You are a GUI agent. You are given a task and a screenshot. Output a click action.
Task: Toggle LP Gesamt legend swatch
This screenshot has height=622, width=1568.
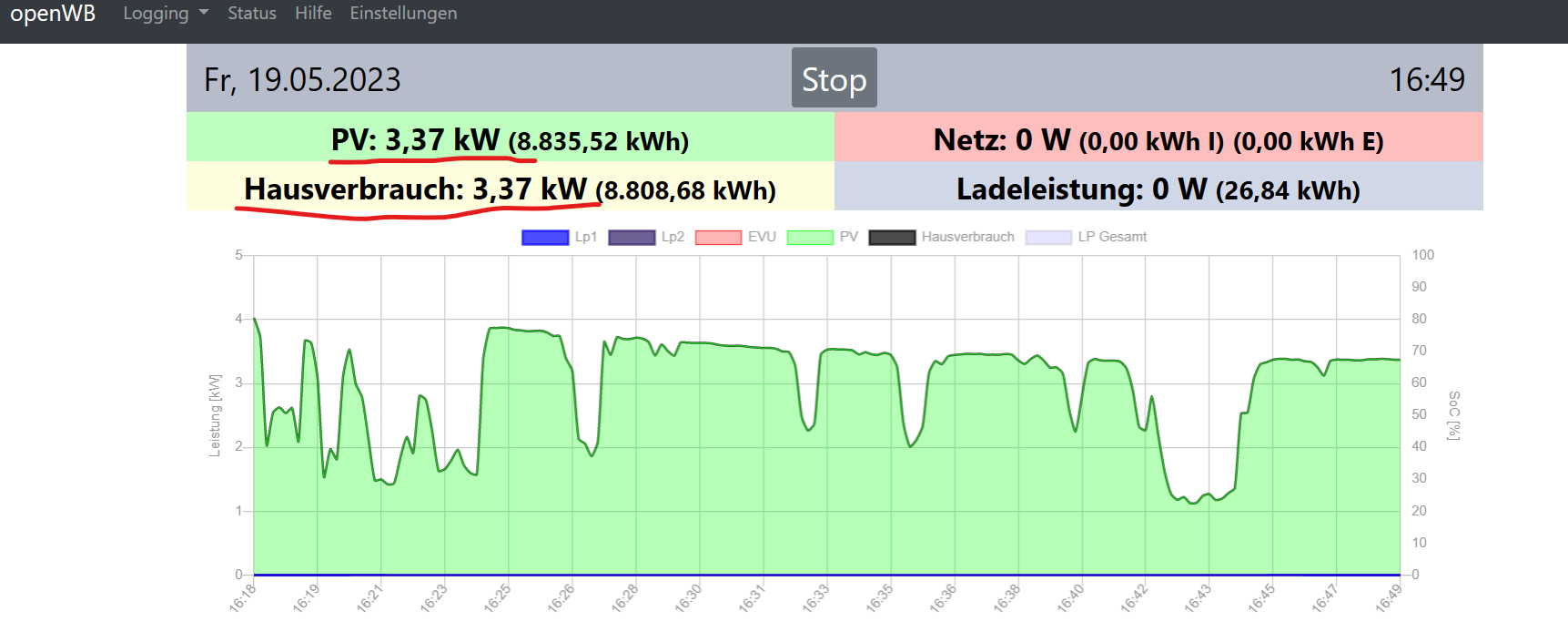1048,238
